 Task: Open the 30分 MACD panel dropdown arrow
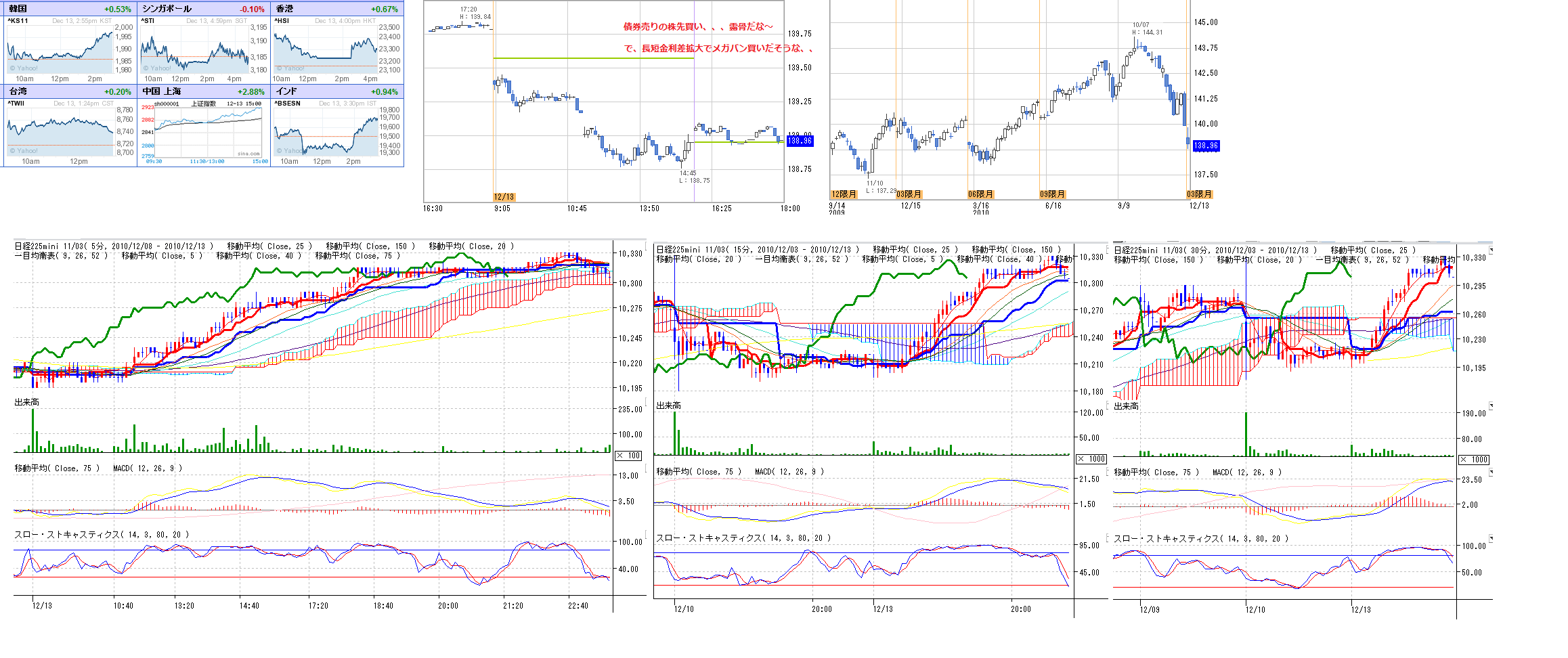click(1491, 473)
